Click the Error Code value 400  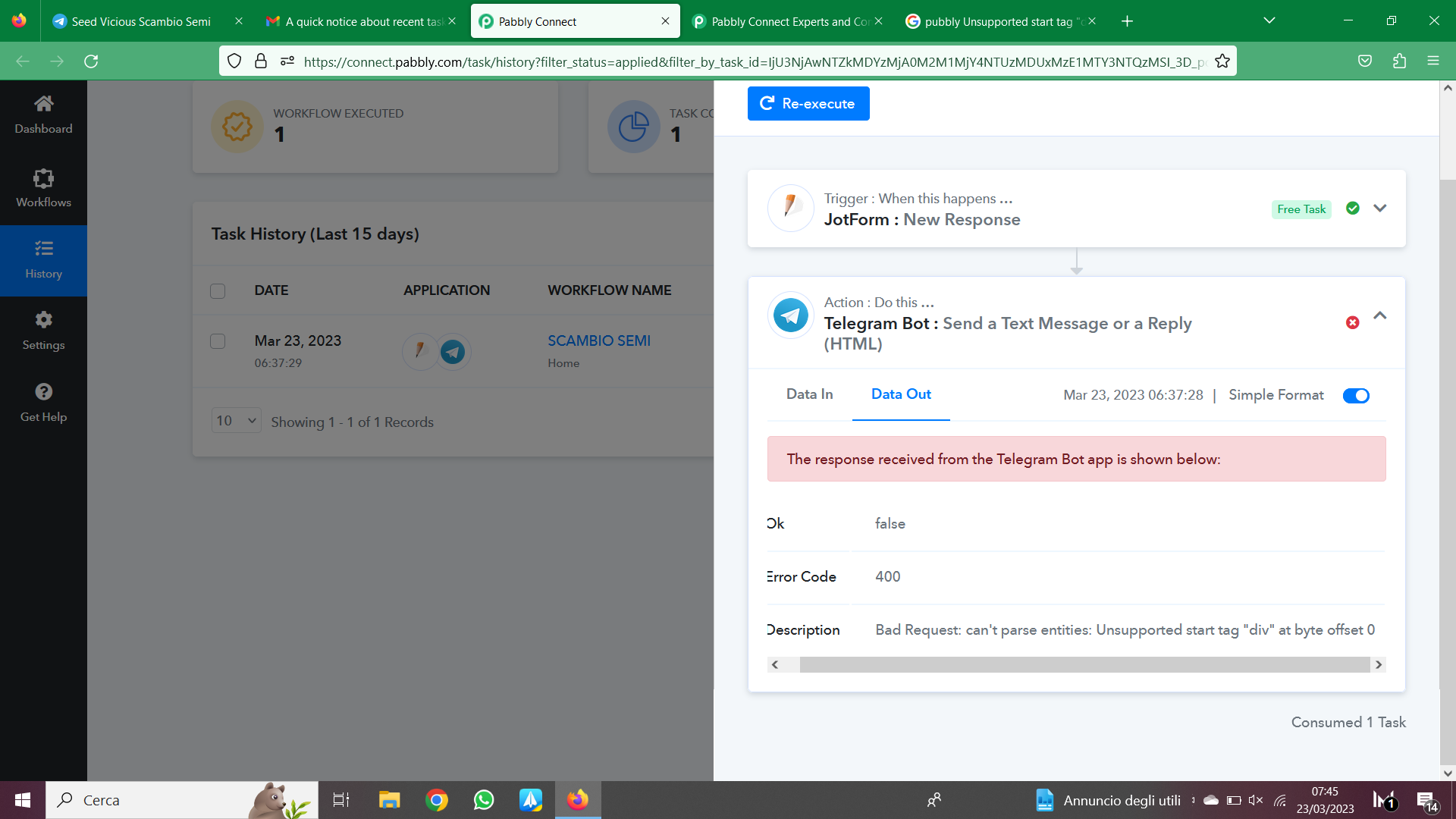(x=888, y=577)
